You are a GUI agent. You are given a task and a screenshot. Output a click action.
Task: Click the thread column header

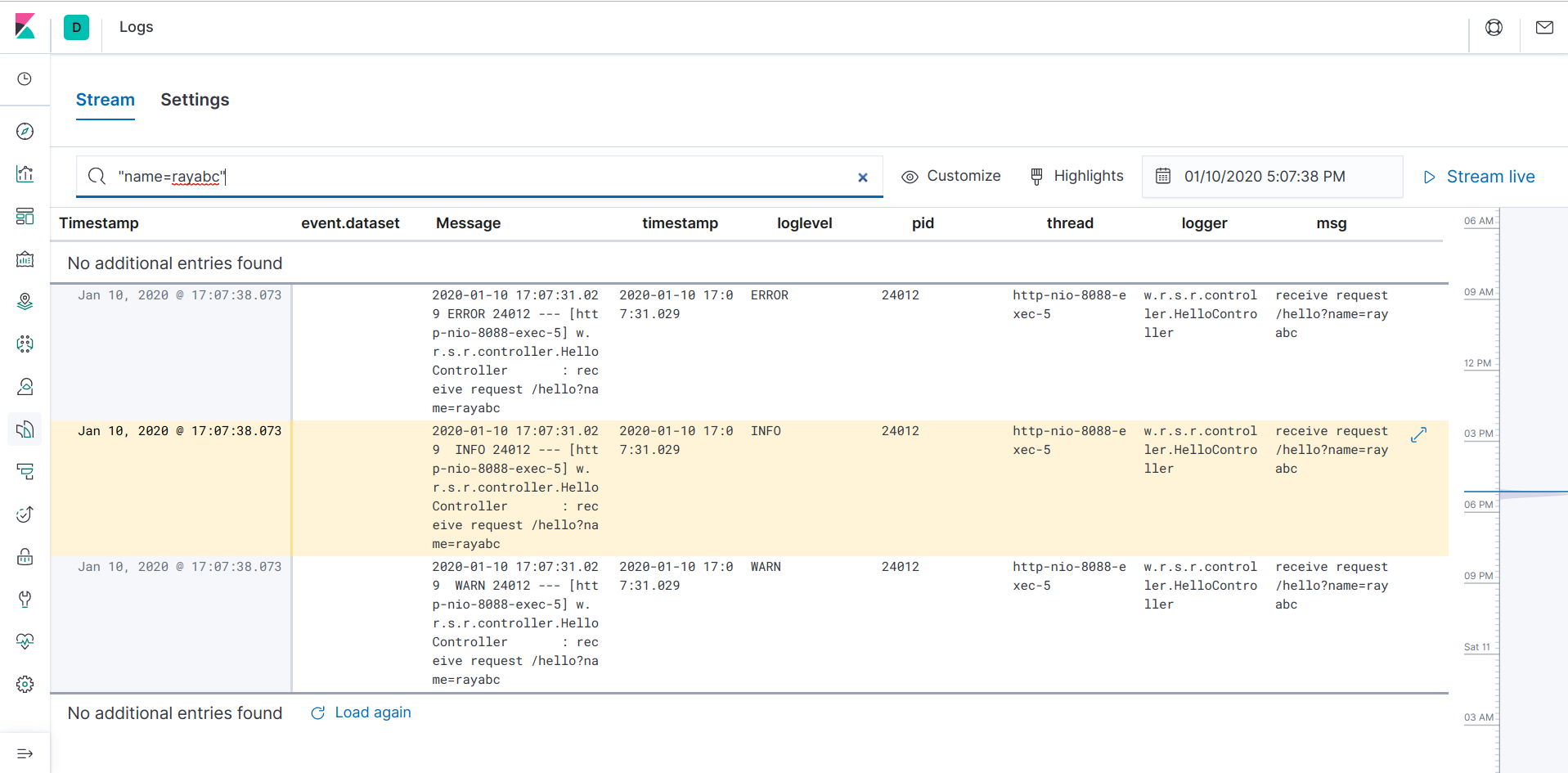coord(1070,223)
